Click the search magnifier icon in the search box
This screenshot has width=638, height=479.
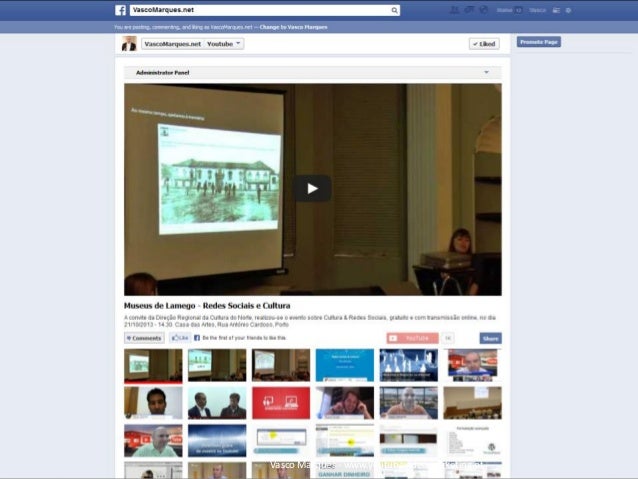click(x=394, y=11)
